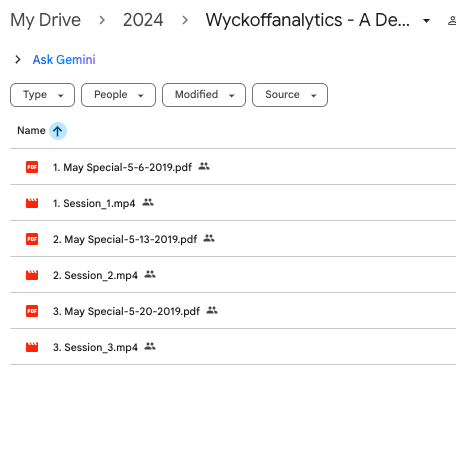
Task: Open the Source filter dropdown
Action: point(290,95)
